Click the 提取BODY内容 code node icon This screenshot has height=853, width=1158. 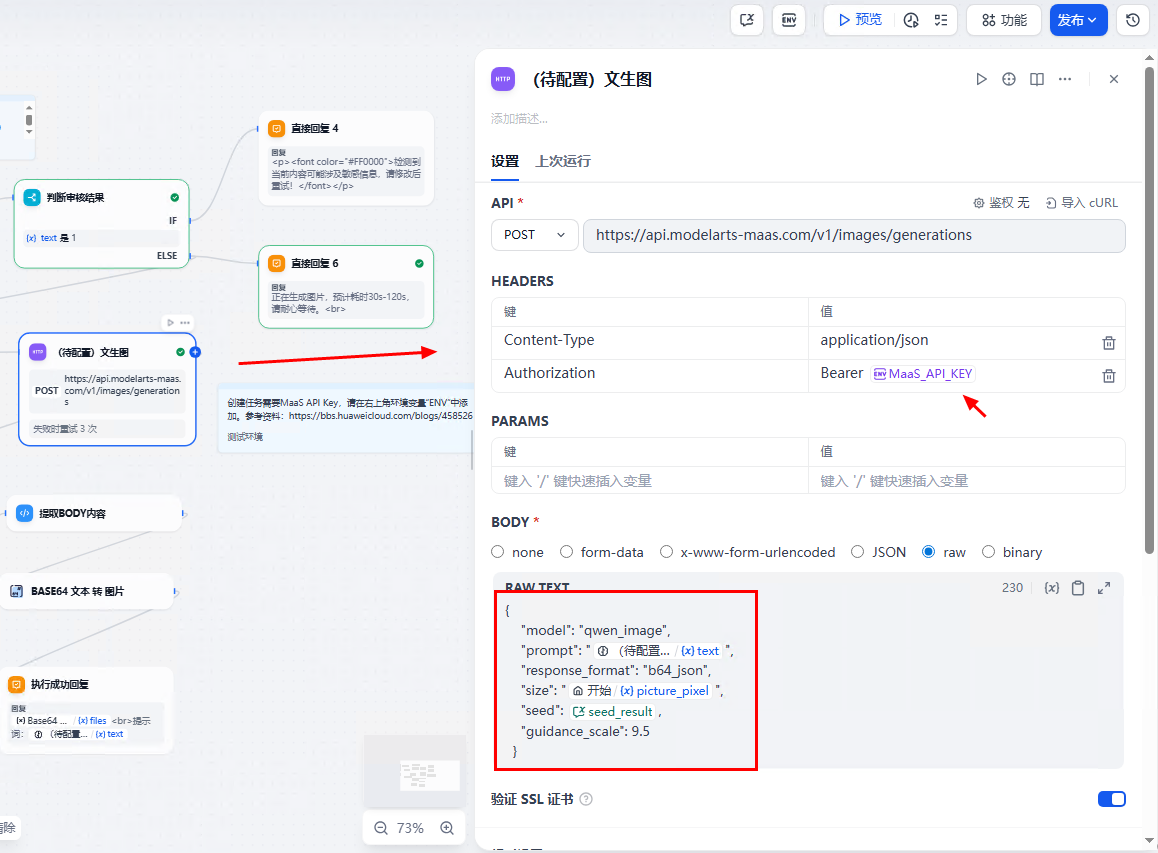(24, 513)
